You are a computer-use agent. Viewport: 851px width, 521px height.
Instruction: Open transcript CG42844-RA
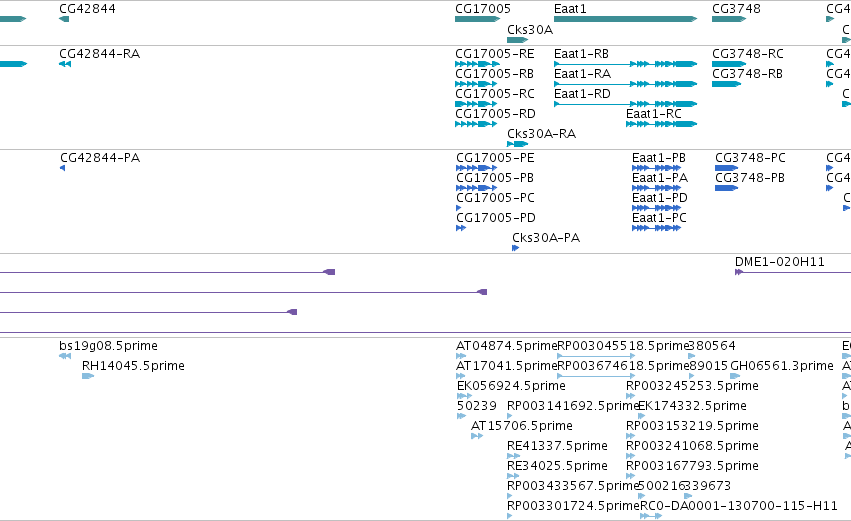99,54
